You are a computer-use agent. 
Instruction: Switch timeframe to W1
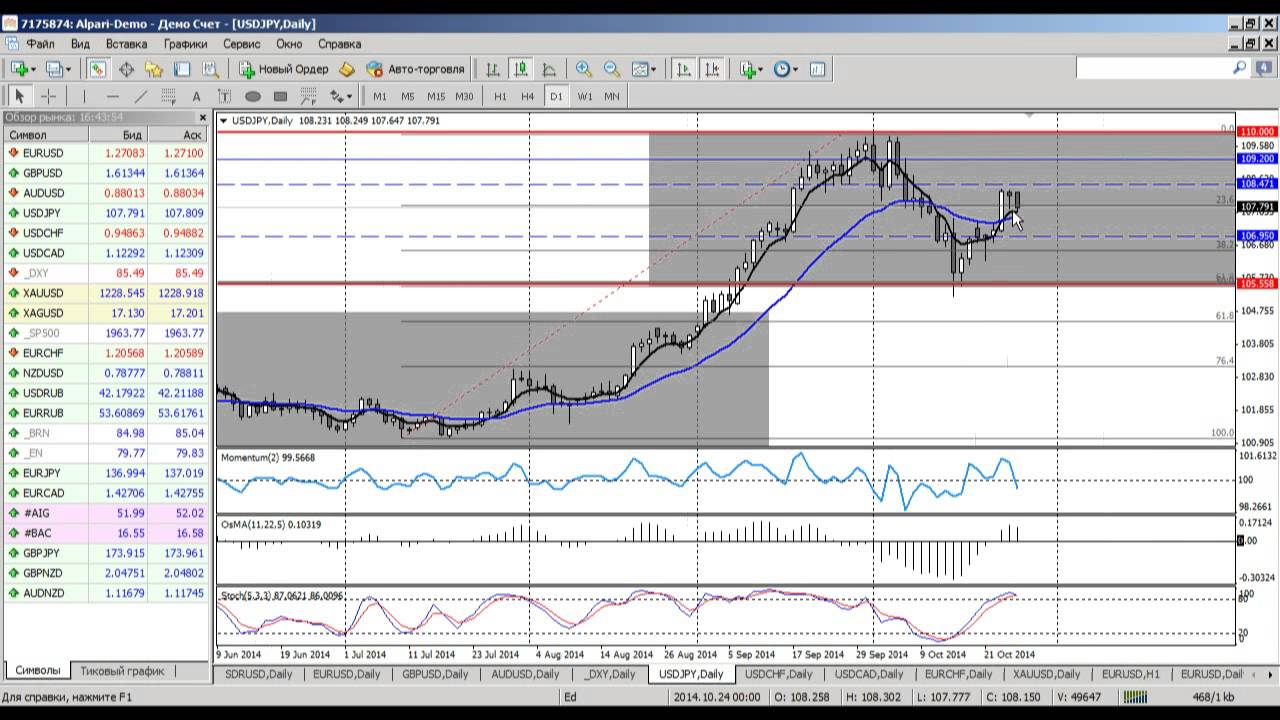click(x=585, y=96)
